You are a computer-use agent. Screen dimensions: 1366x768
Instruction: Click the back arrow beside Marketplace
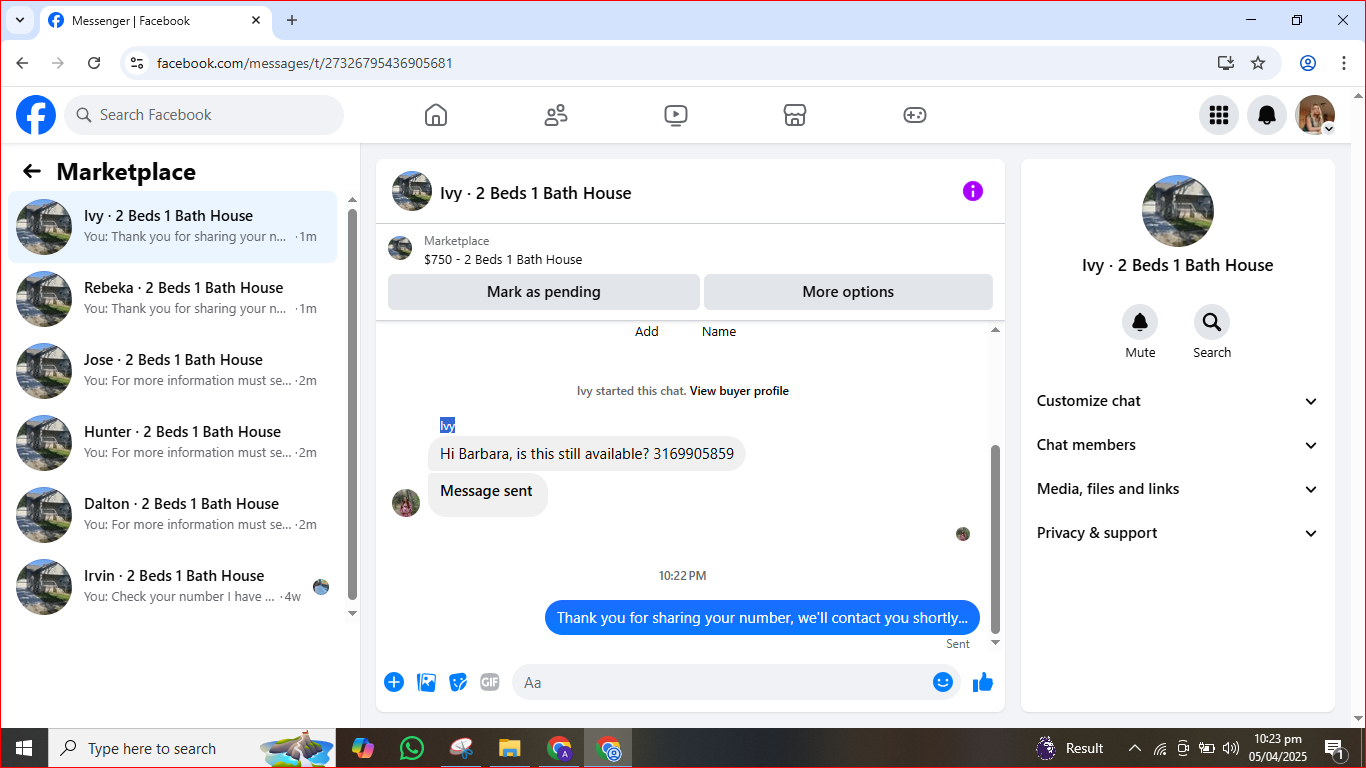pyautogui.click(x=32, y=171)
